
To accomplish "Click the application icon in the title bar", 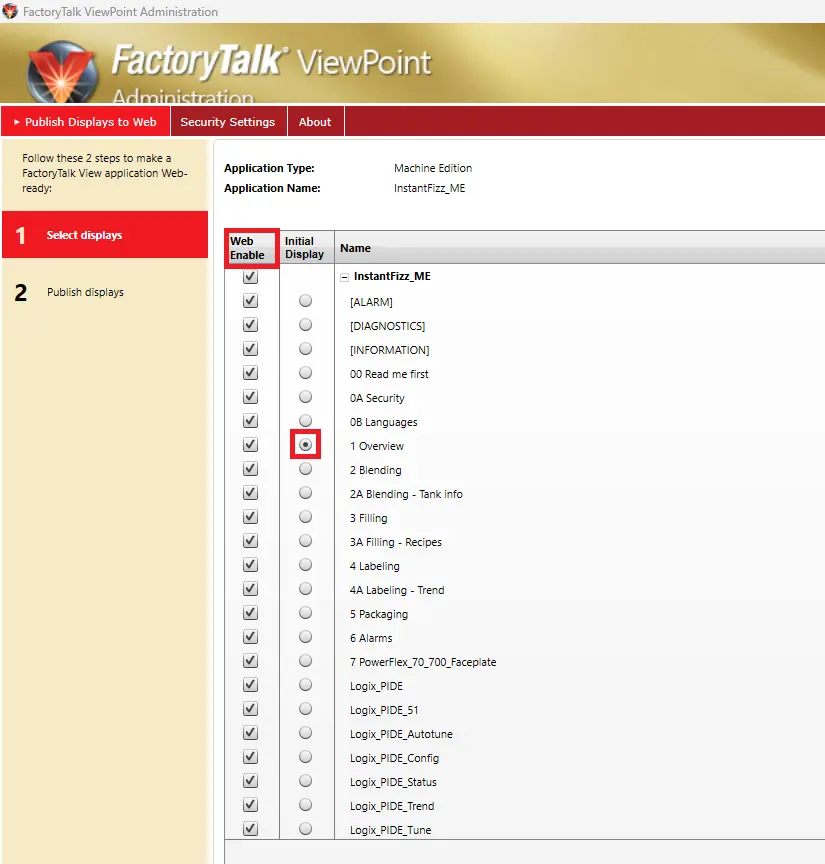I will [x=10, y=11].
